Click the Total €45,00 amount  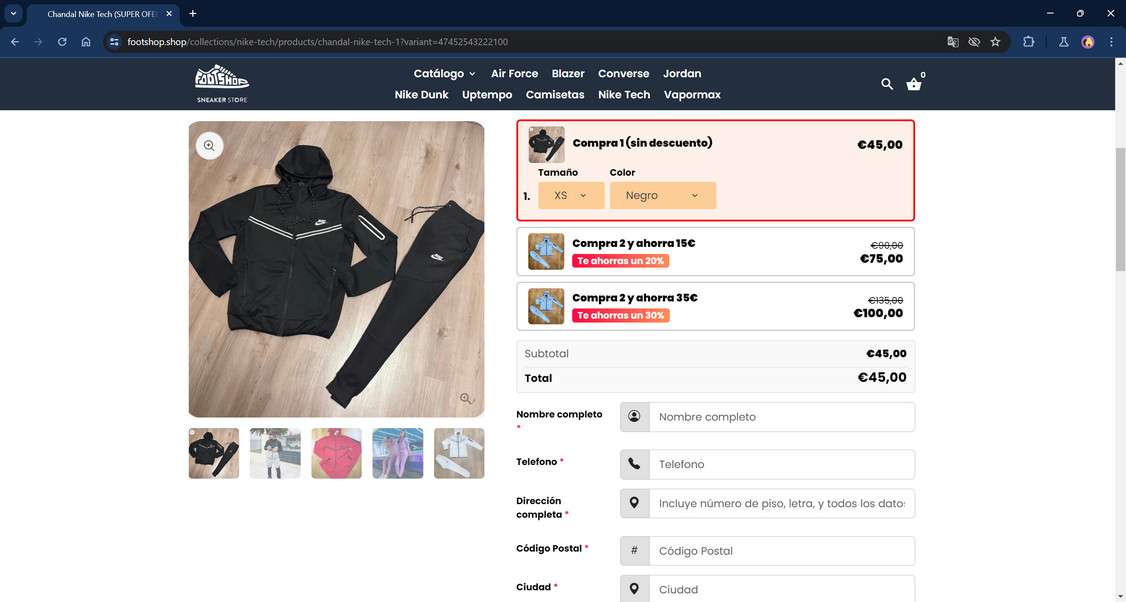[882, 378]
